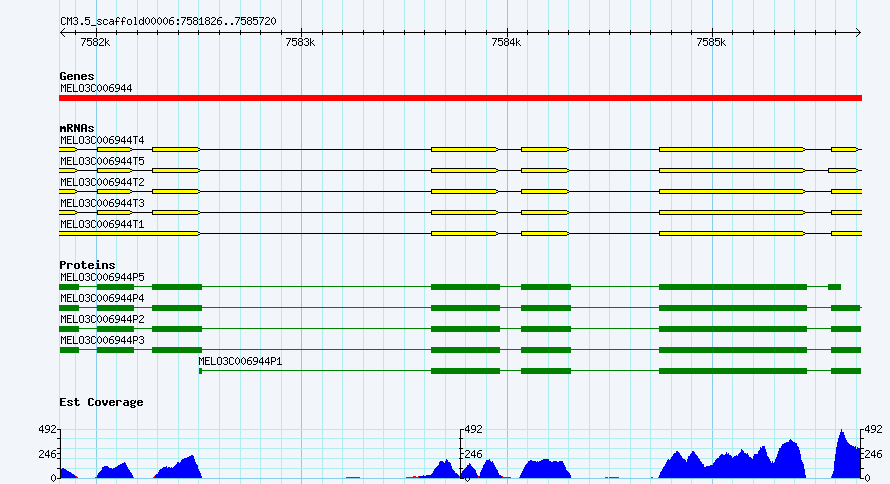Select the red MELO3C006944 gene bar
The height and width of the screenshot is (484, 890).
pyautogui.click(x=460, y=98)
